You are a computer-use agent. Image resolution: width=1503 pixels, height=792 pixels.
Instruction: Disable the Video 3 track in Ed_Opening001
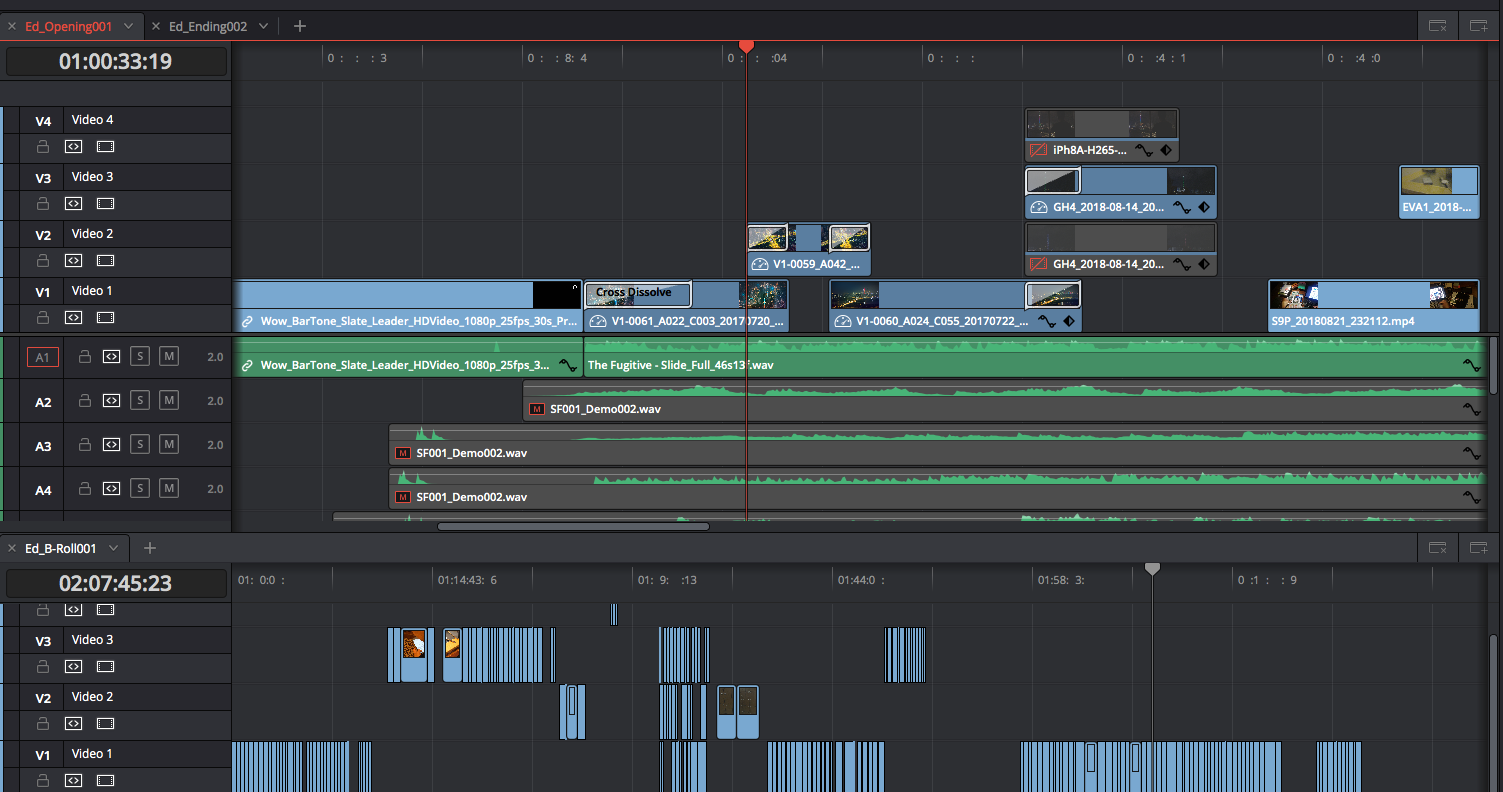(105, 204)
